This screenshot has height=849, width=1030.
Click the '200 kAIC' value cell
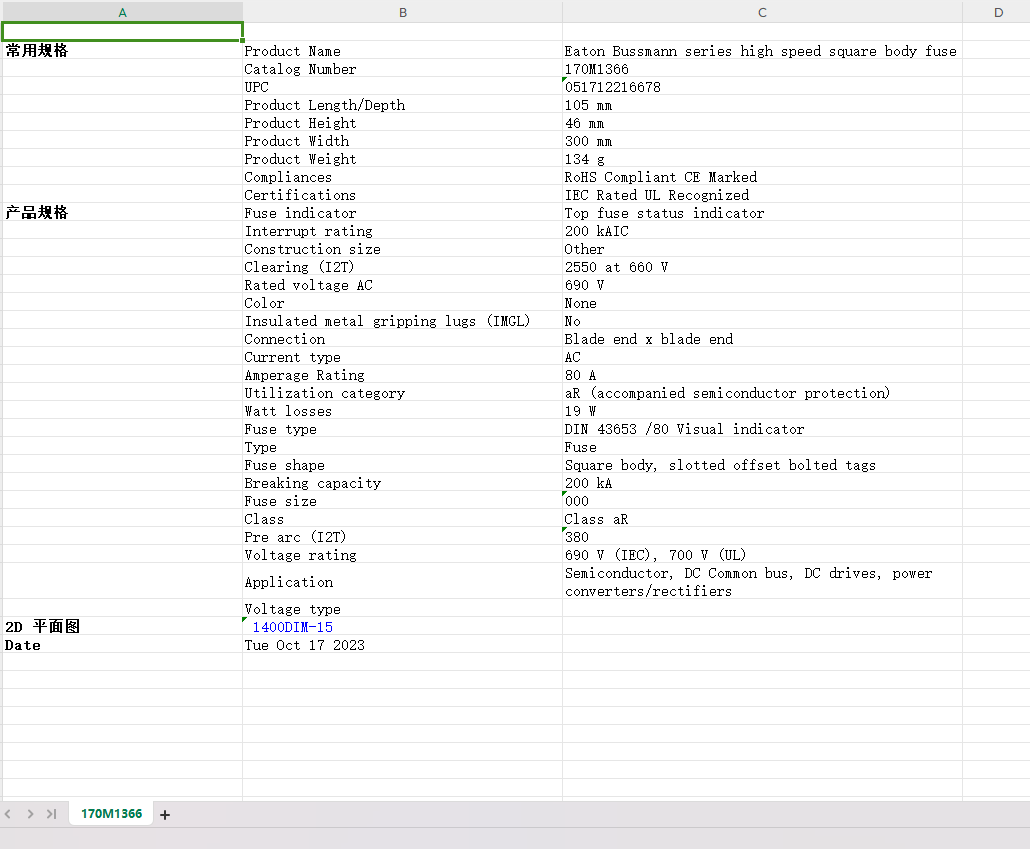[x=762, y=231]
